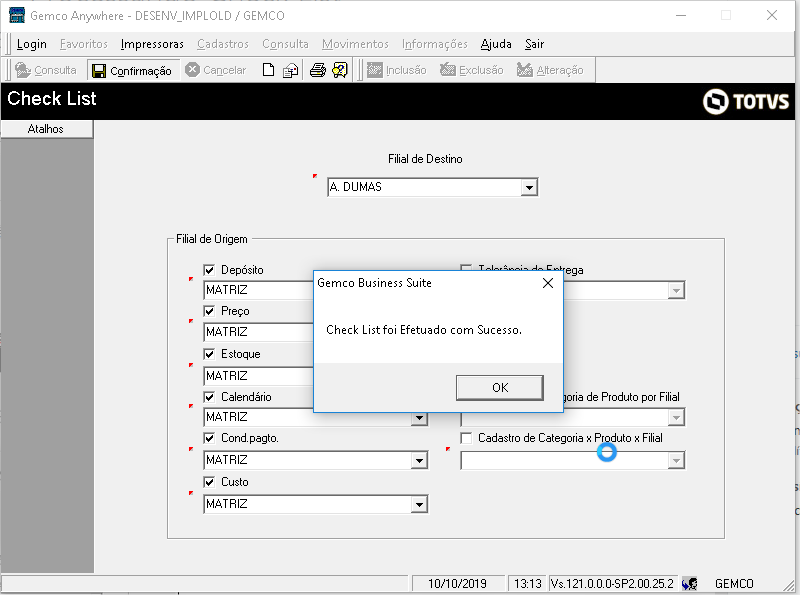Open the Movimentos menu
This screenshot has height=595, width=800.
pos(355,44)
